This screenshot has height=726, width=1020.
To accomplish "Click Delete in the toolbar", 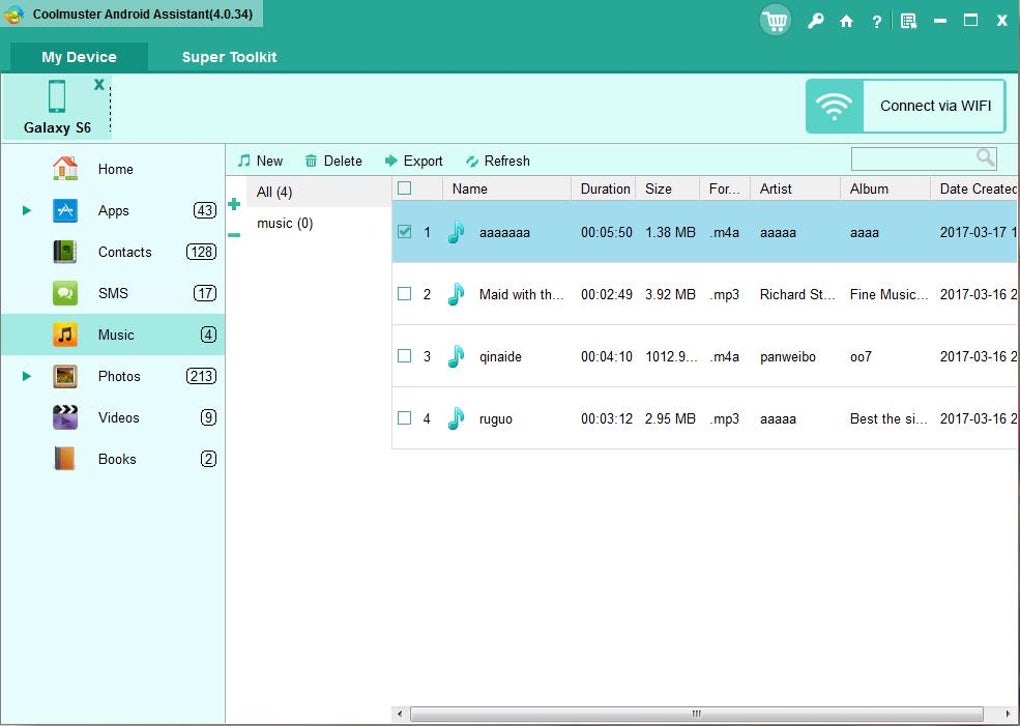I will point(334,161).
